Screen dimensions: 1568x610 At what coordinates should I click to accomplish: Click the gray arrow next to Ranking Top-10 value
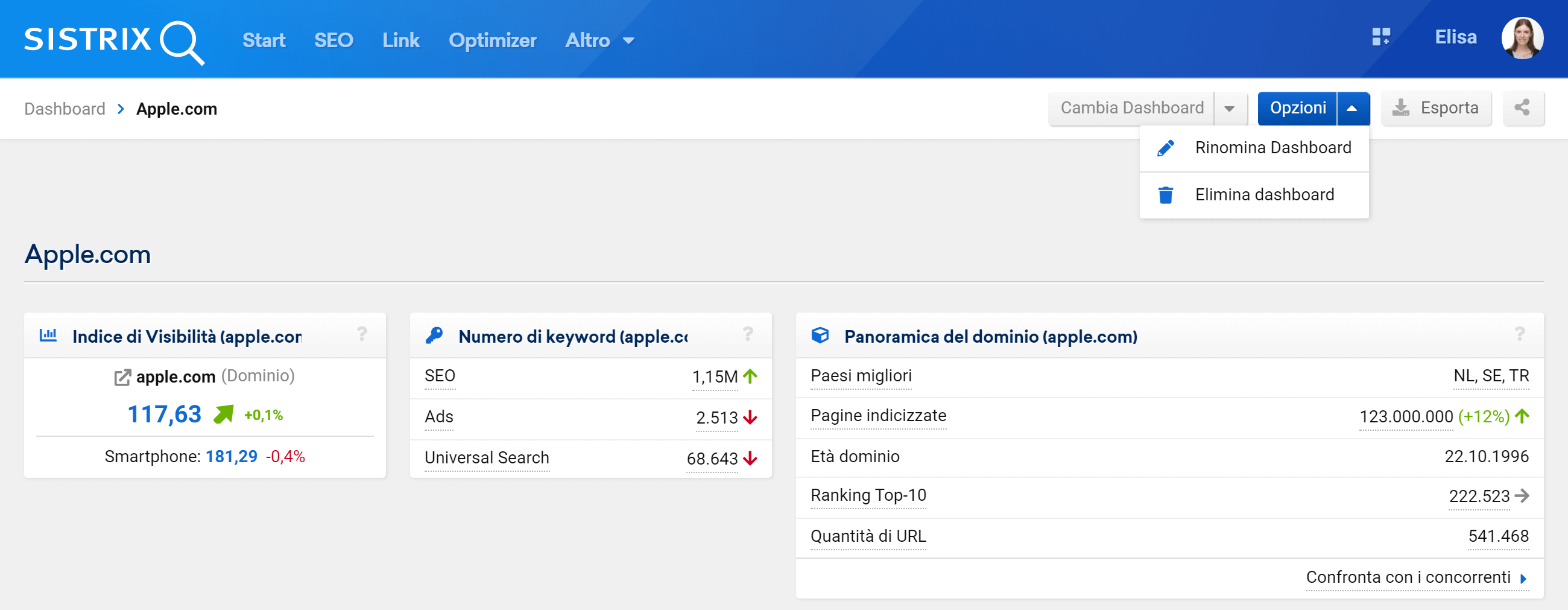click(1522, 495)
